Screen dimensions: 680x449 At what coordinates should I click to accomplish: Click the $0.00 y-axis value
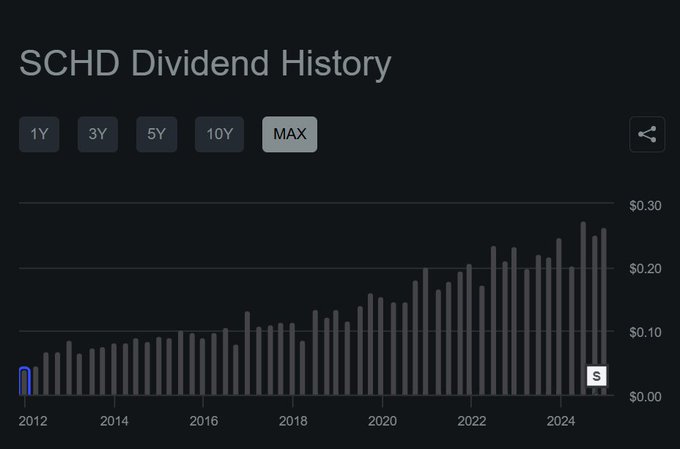click(645, 397)
